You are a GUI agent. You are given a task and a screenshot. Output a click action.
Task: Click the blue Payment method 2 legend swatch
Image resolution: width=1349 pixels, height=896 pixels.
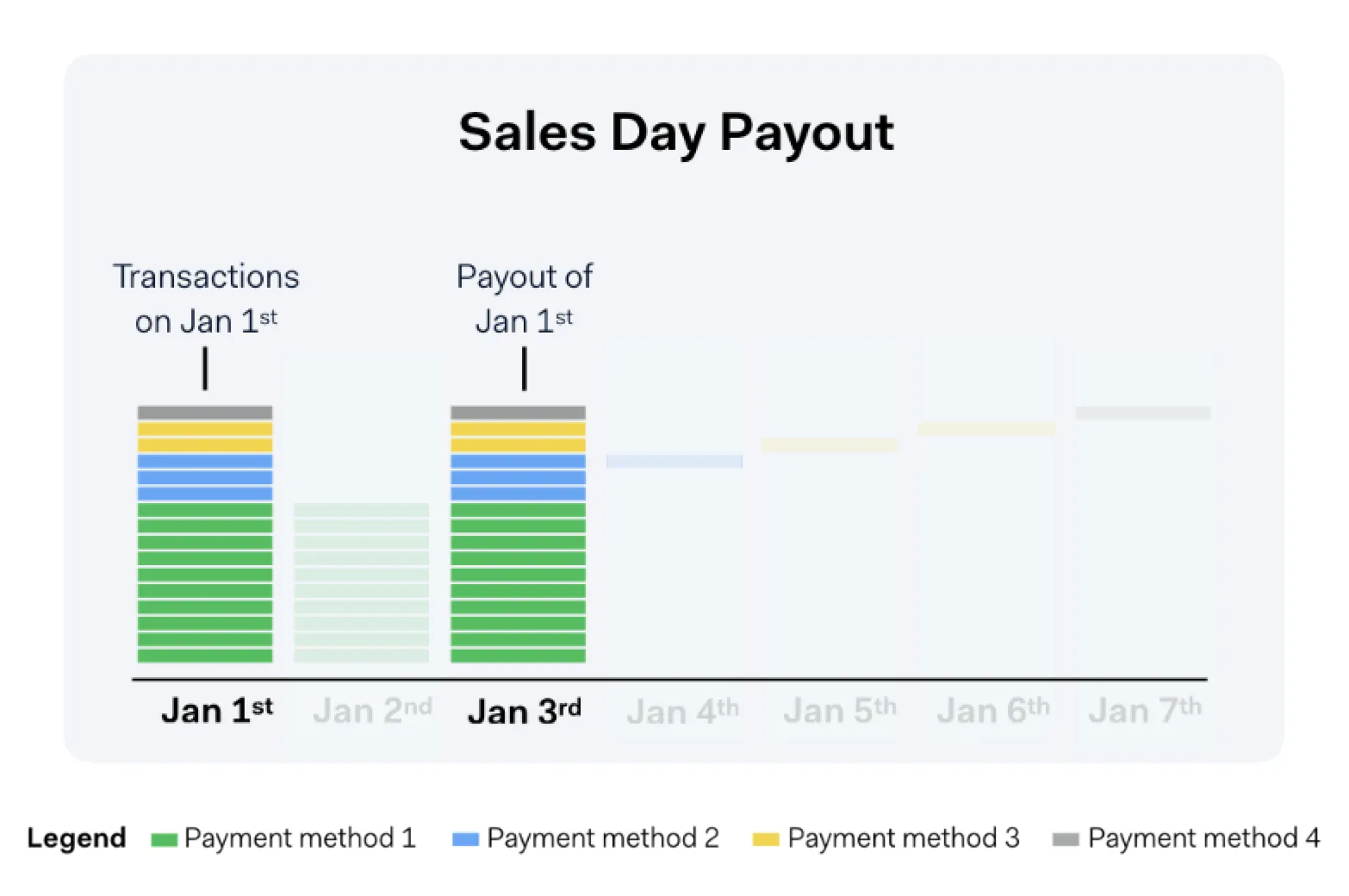point(465,840)
